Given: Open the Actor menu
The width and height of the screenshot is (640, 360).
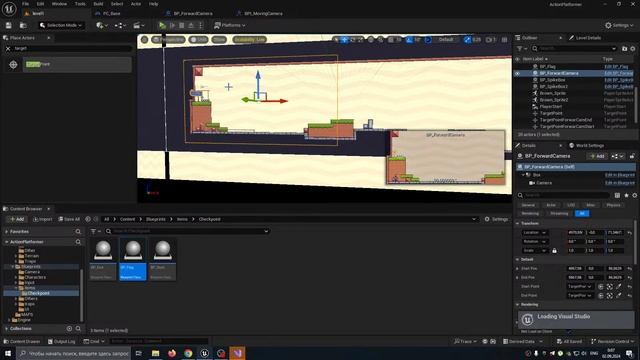Looking at the screenshot, I should click(136, 4).
